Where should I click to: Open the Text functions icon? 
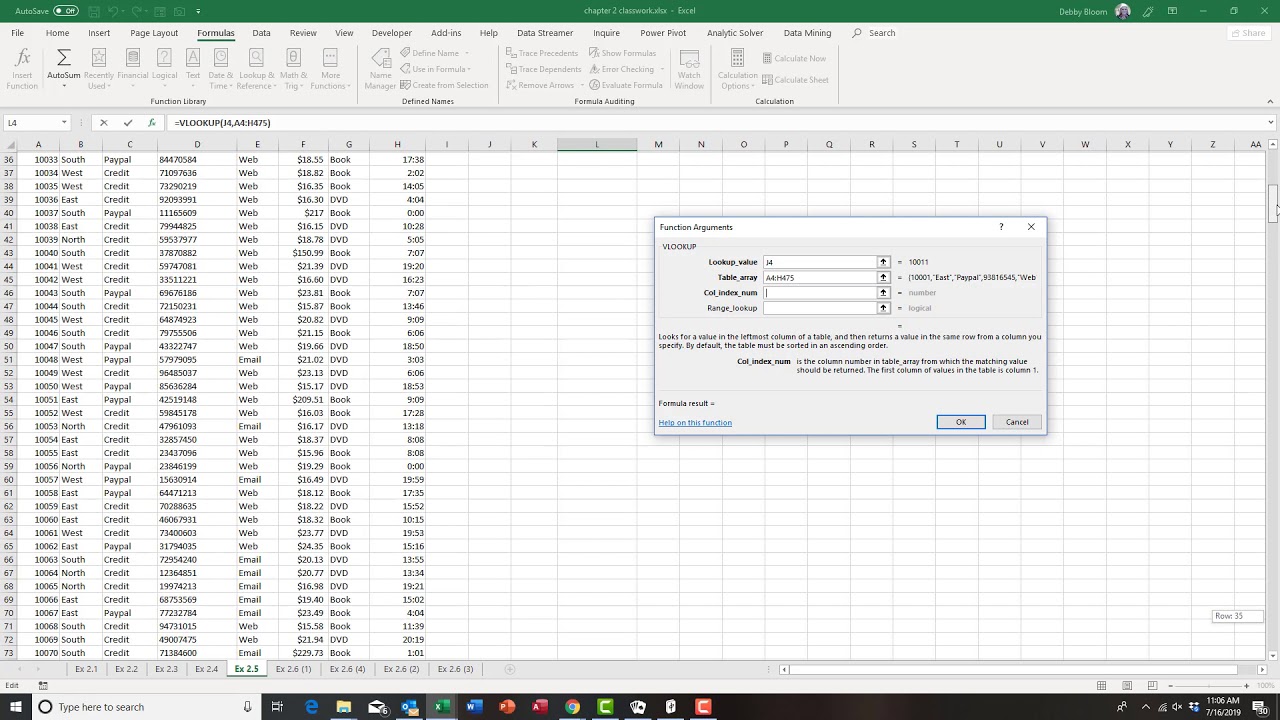coord(193,59)
